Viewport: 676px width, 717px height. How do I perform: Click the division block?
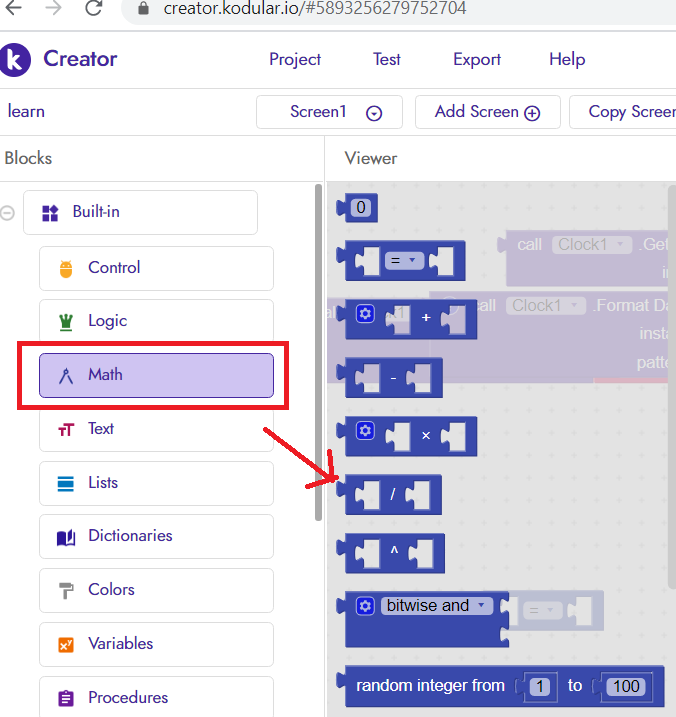[x=389, y=495]
